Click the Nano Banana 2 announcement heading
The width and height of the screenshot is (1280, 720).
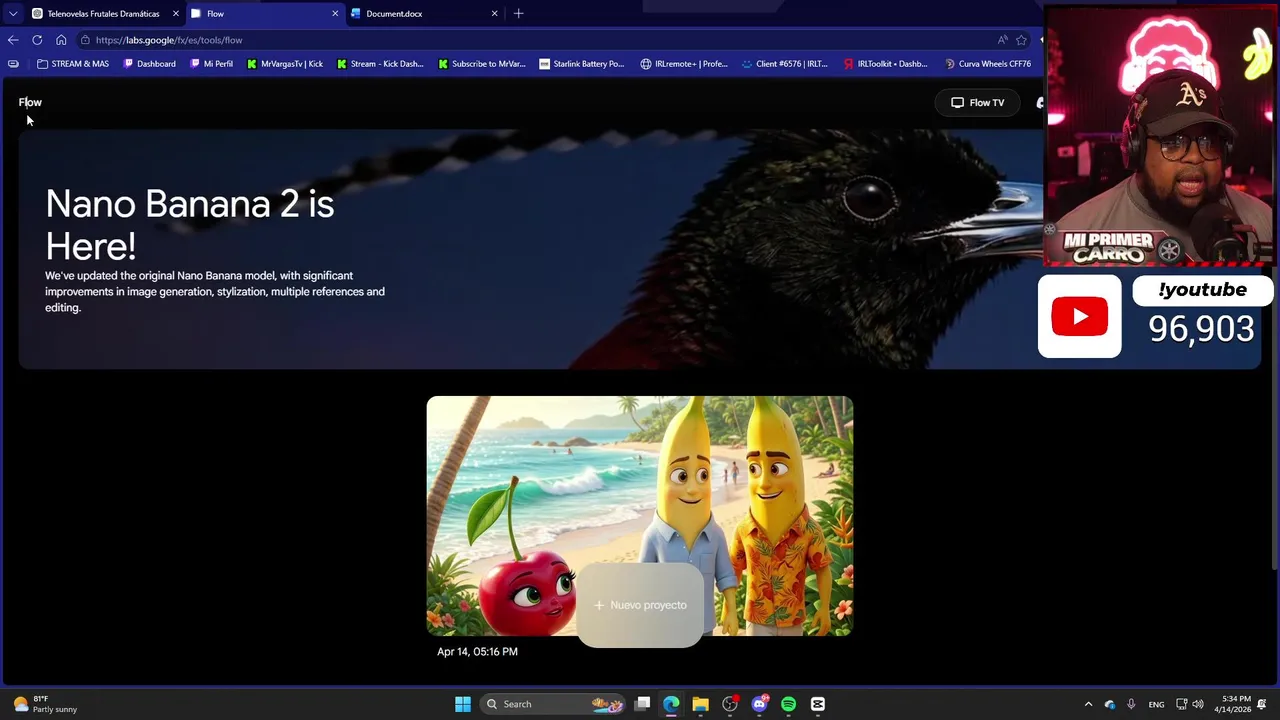click(190, 225)
